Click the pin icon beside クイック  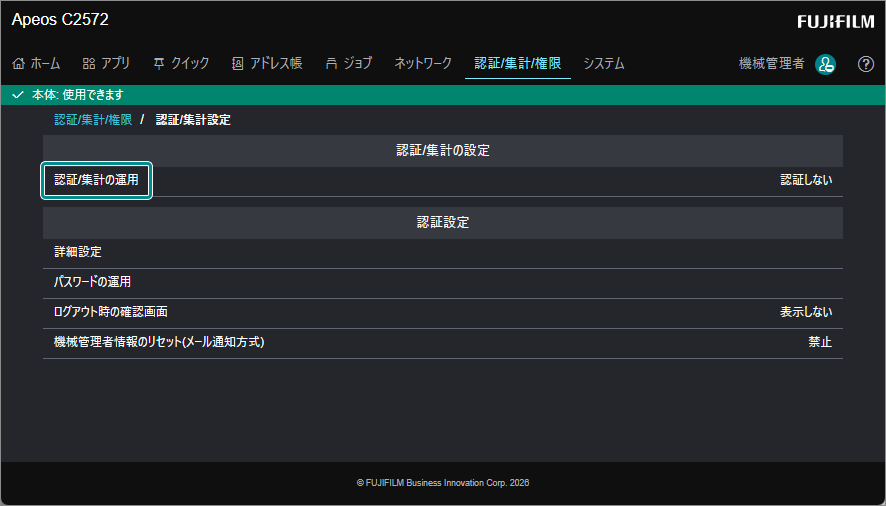[159, 63]
